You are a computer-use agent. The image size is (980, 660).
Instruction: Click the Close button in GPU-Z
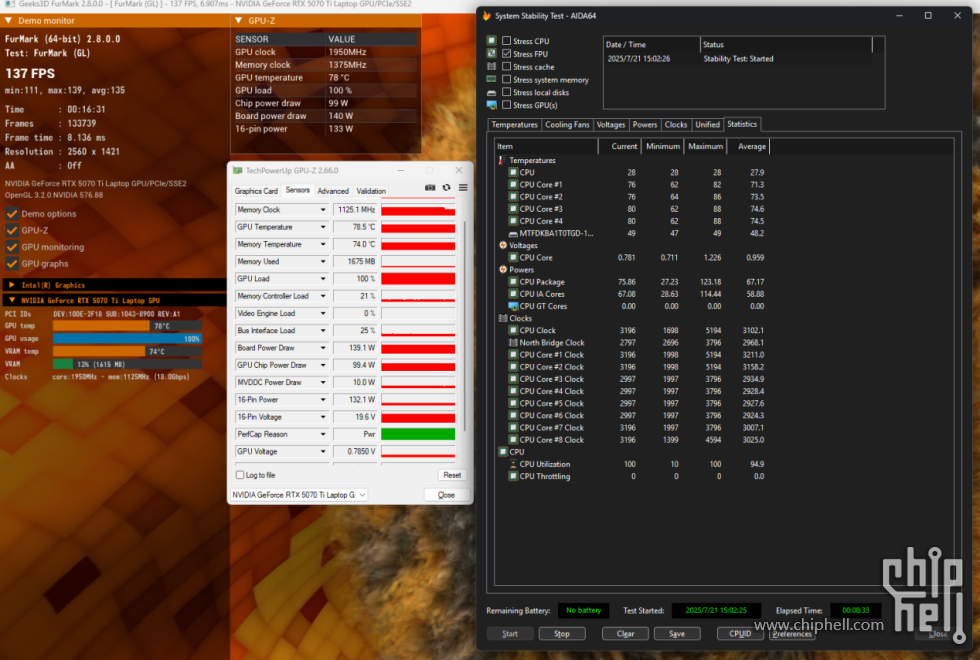tap(446, 495)
